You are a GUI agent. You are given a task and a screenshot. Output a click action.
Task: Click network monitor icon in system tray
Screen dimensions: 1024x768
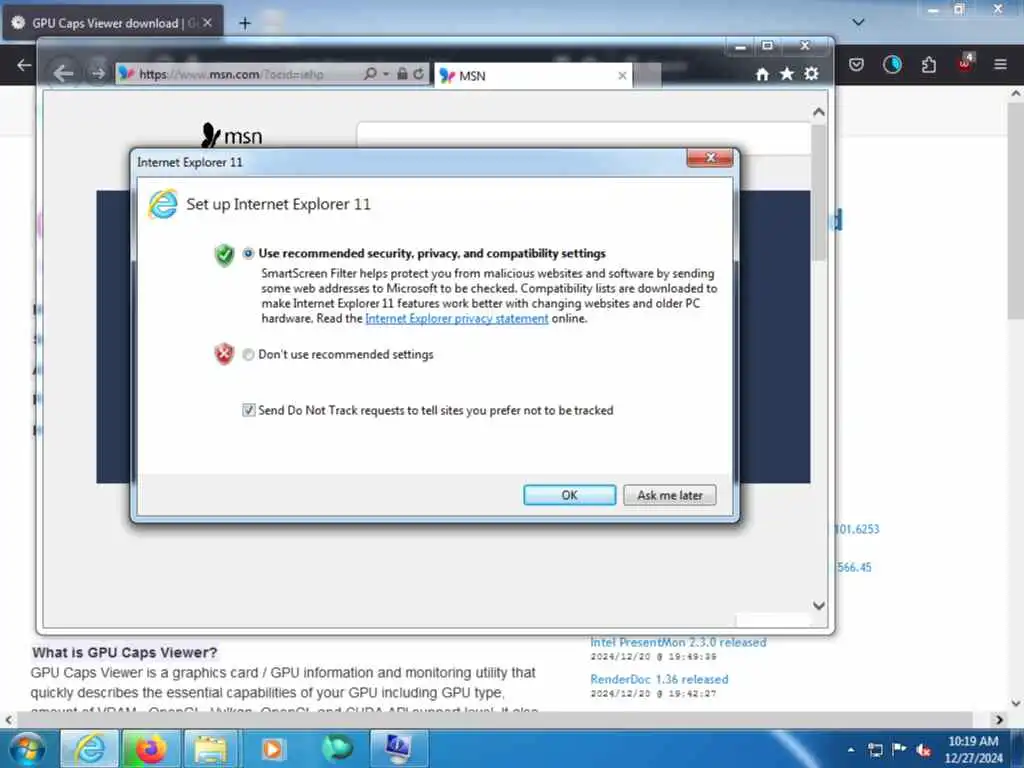pyautogui.click(x=875, y=750)
